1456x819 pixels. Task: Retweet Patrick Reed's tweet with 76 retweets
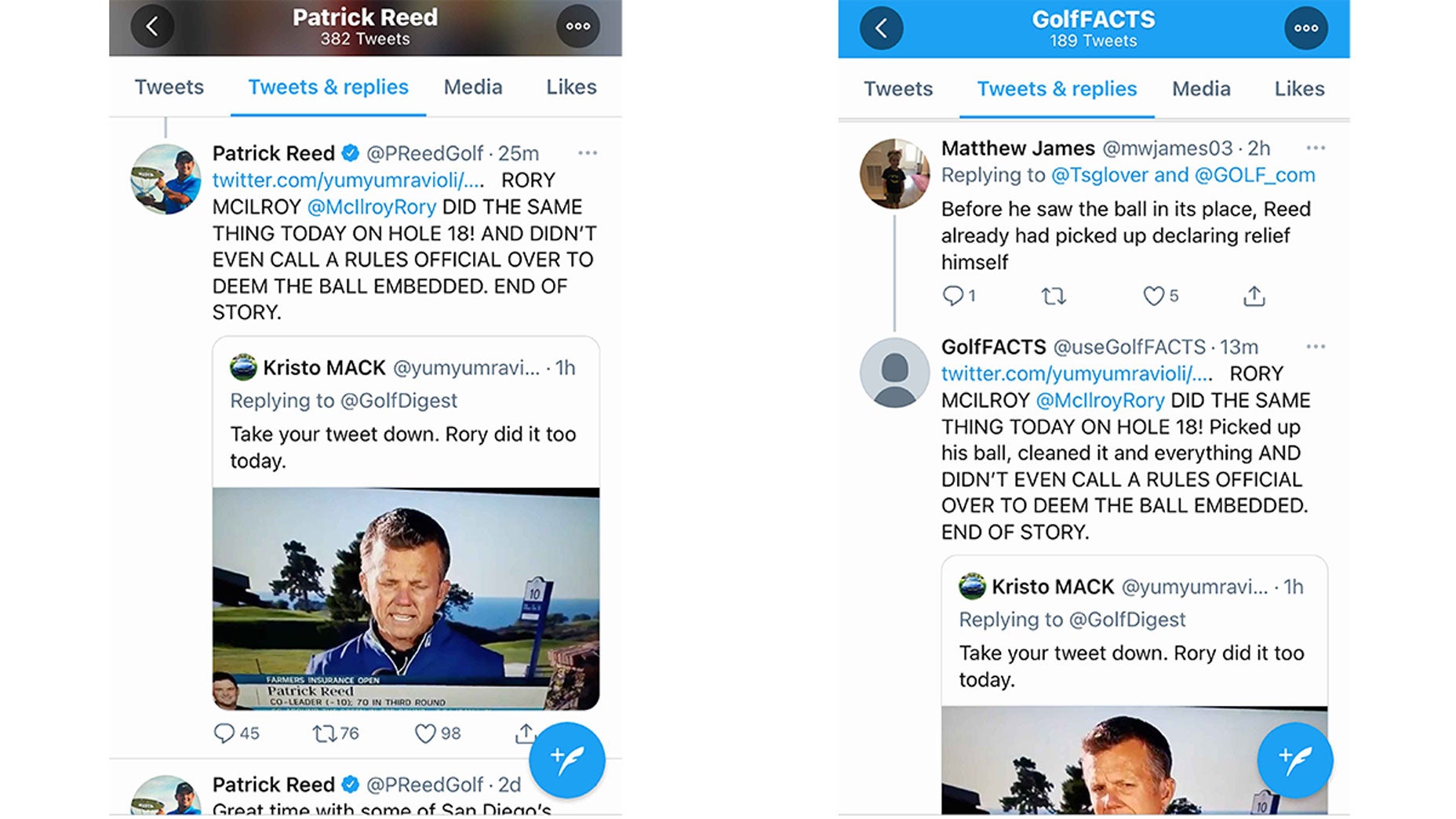pyautogui.click(x=324, y=733)
